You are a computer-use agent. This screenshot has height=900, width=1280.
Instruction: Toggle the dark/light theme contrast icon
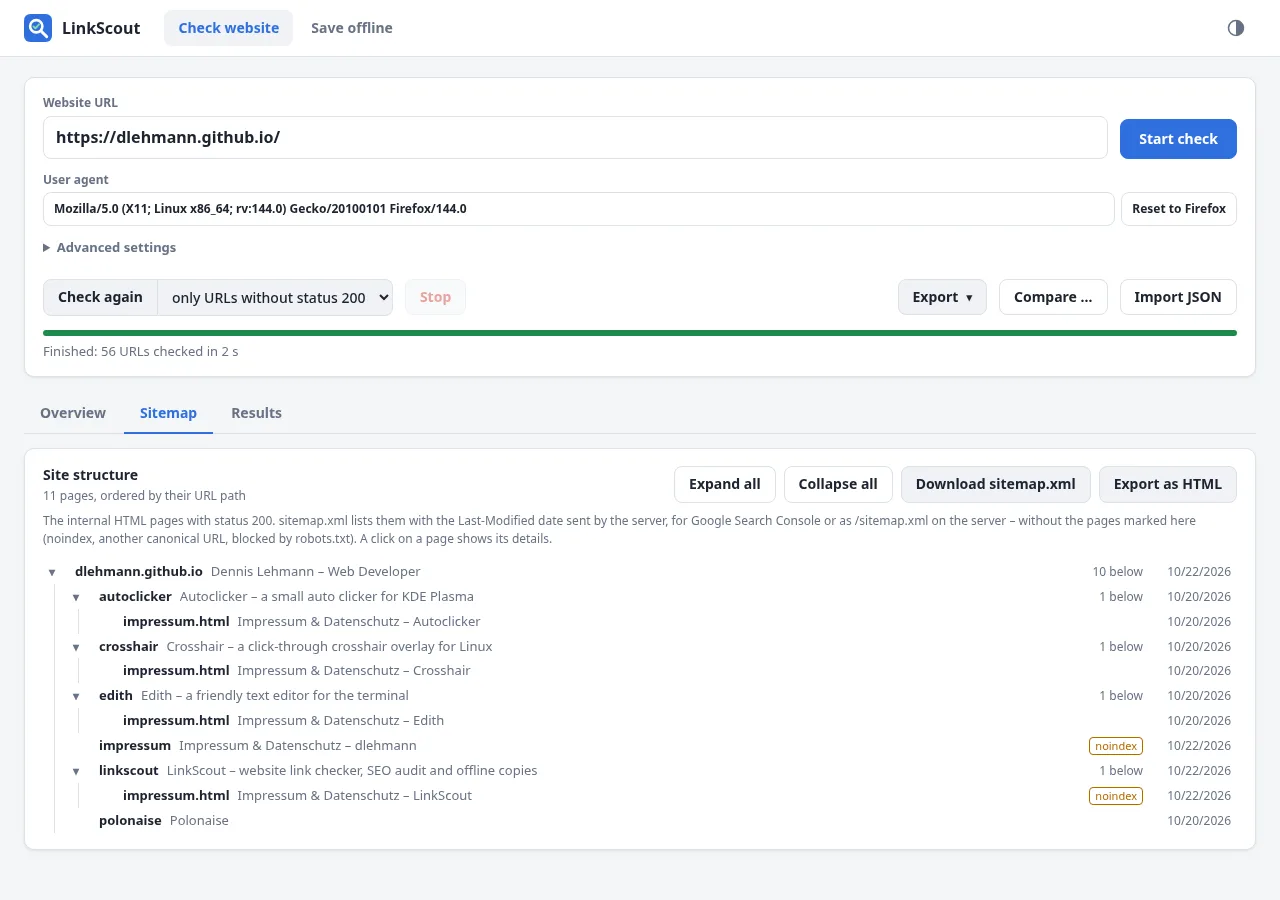click(1236, 28)
